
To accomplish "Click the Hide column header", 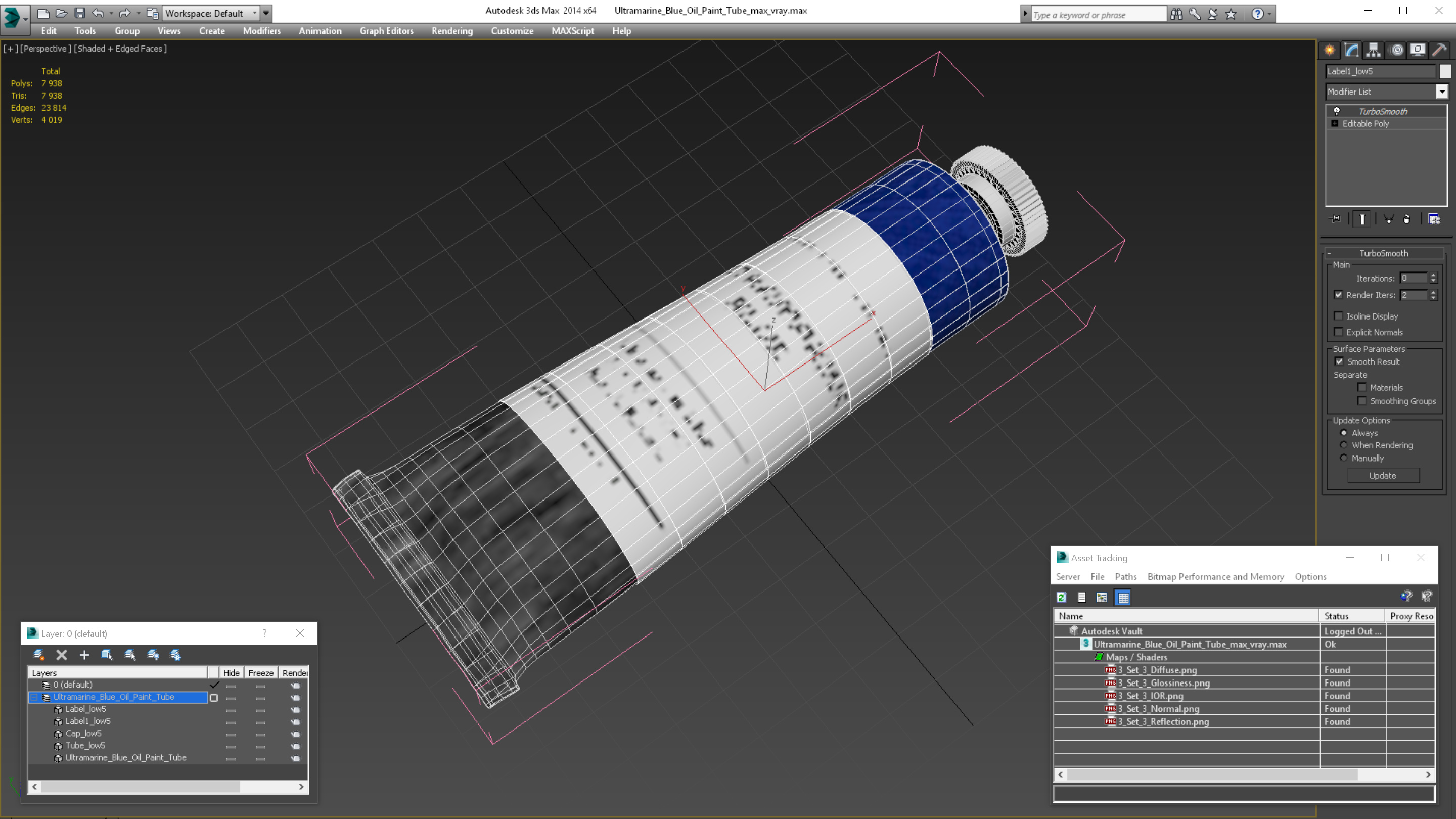I will 231,672.
